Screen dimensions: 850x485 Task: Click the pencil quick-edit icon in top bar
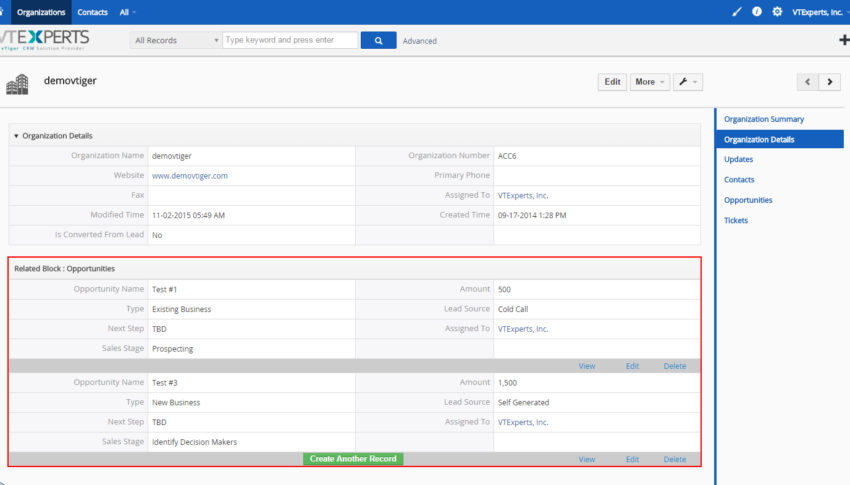tap(736, 11)
